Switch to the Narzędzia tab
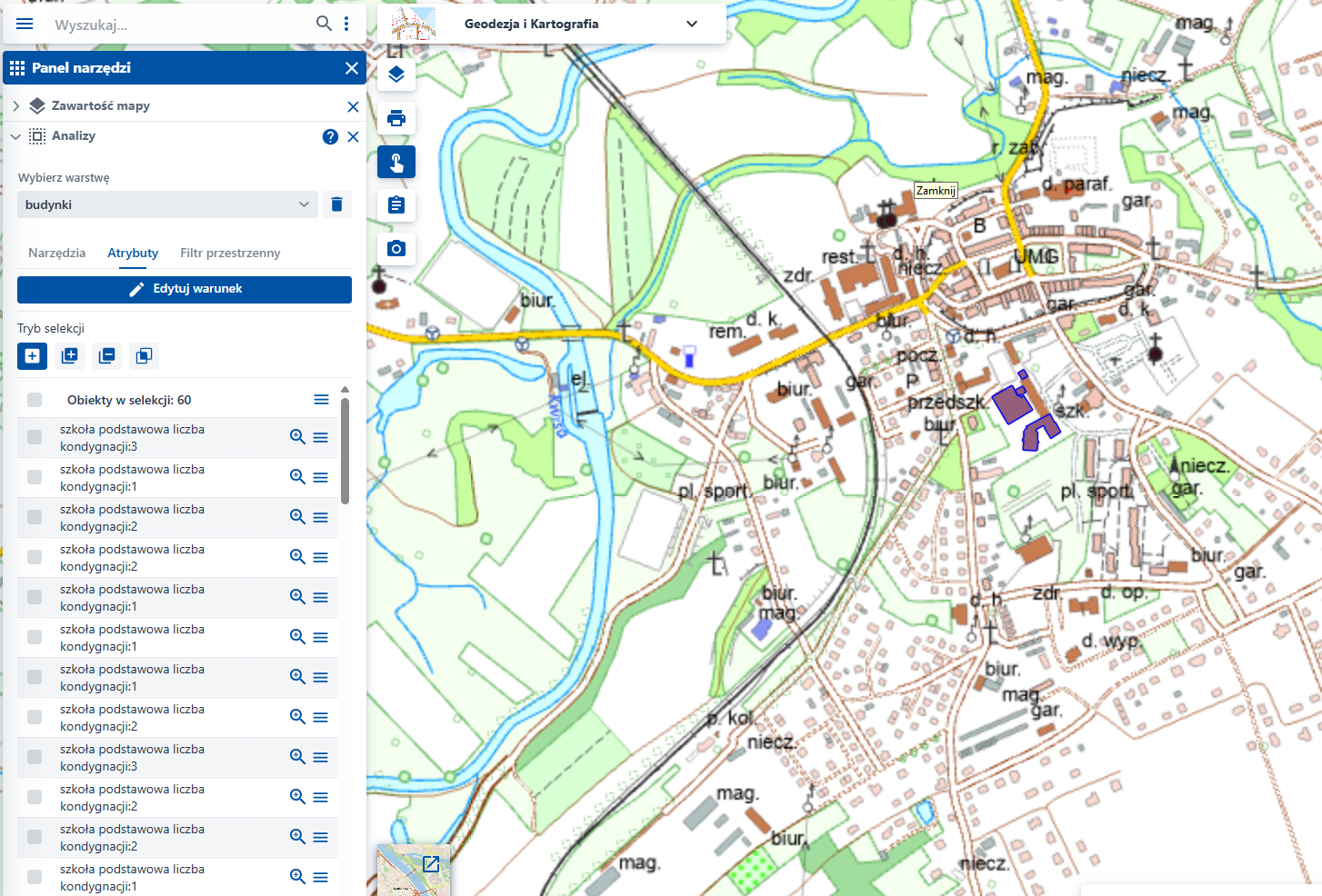The height and width of the screenshot is (896, 1322). [x=56, y=253]
